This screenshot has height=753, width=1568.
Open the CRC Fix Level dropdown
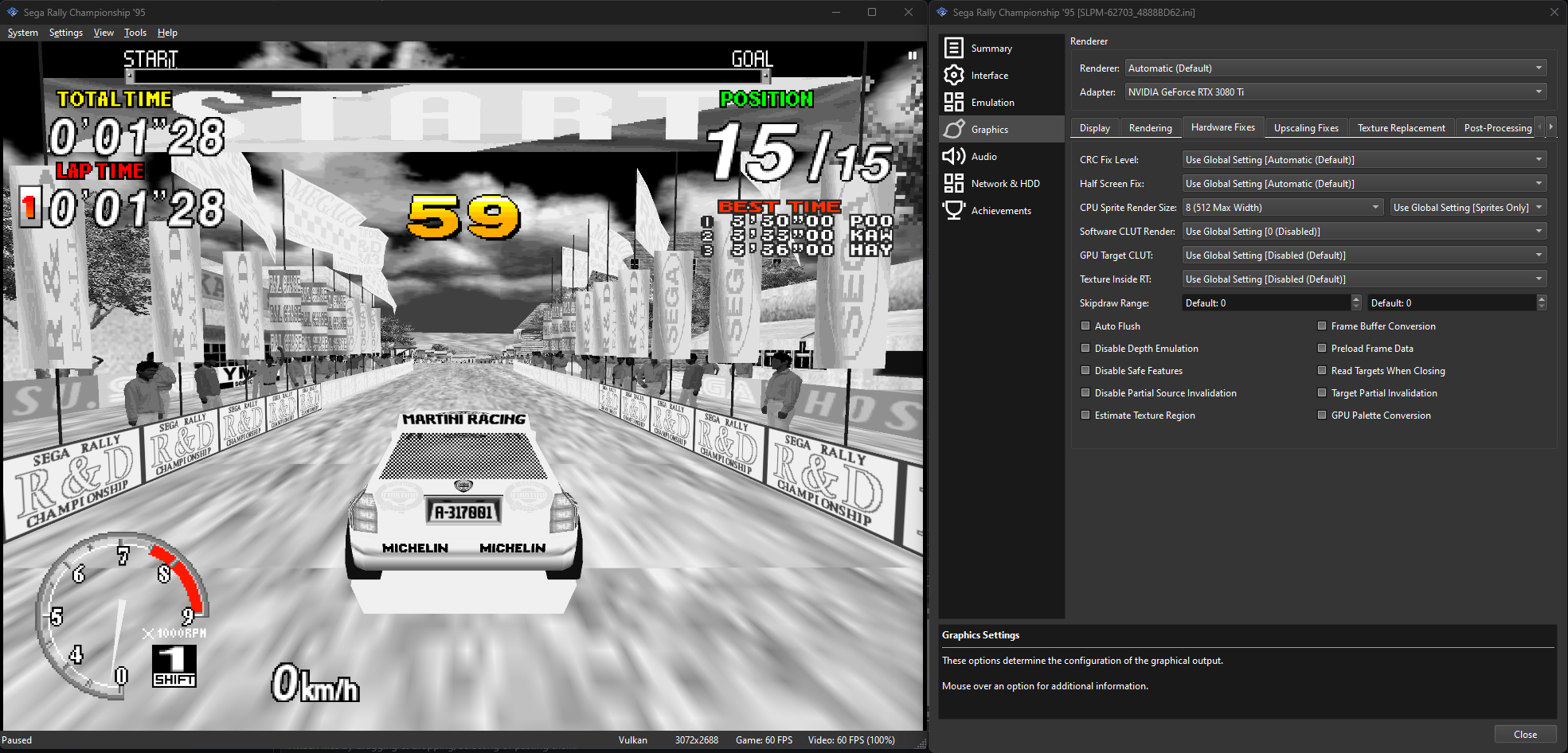(1363, 159)
